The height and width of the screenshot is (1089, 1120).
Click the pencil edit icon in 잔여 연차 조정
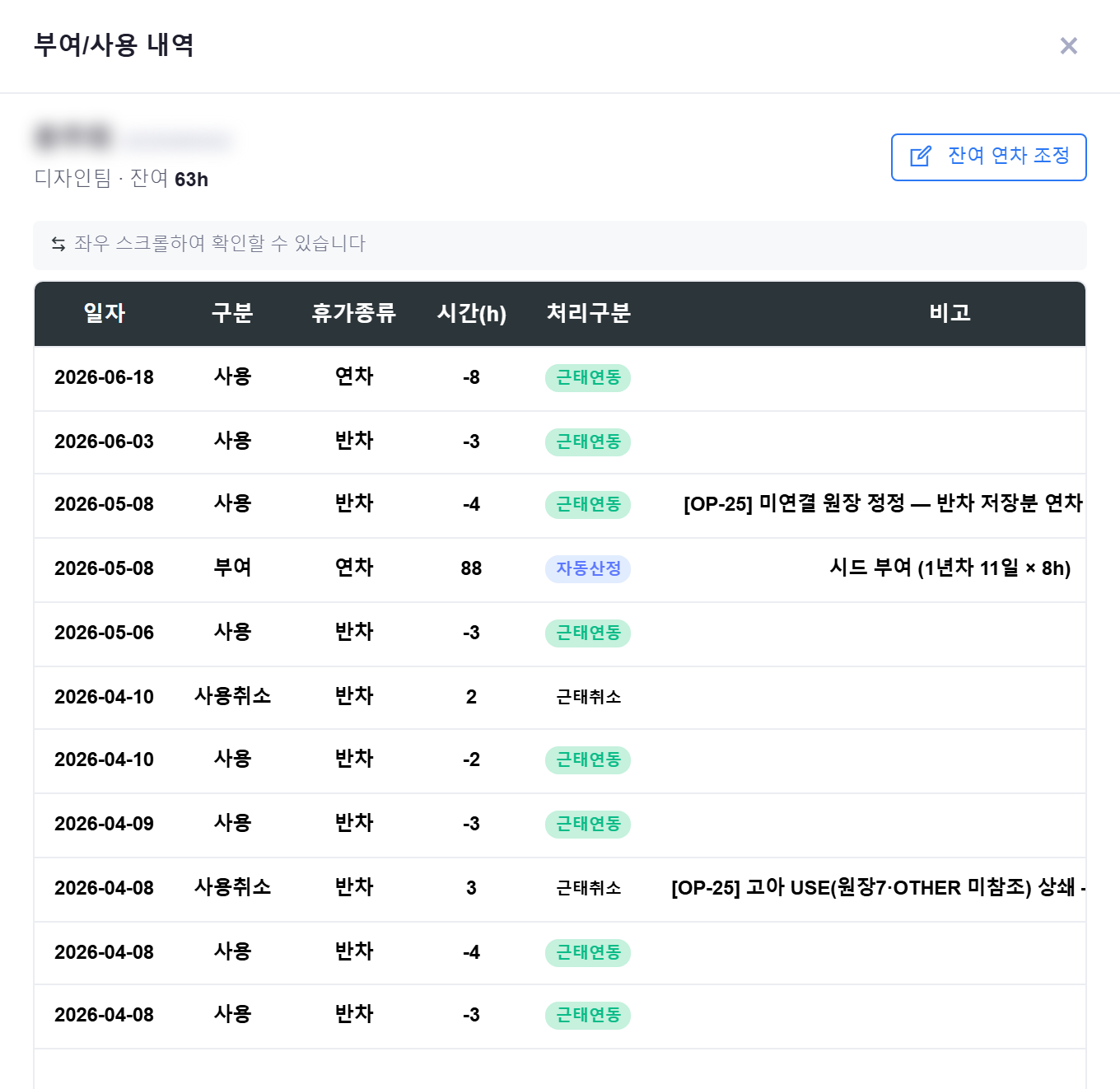tap(921, 157)
